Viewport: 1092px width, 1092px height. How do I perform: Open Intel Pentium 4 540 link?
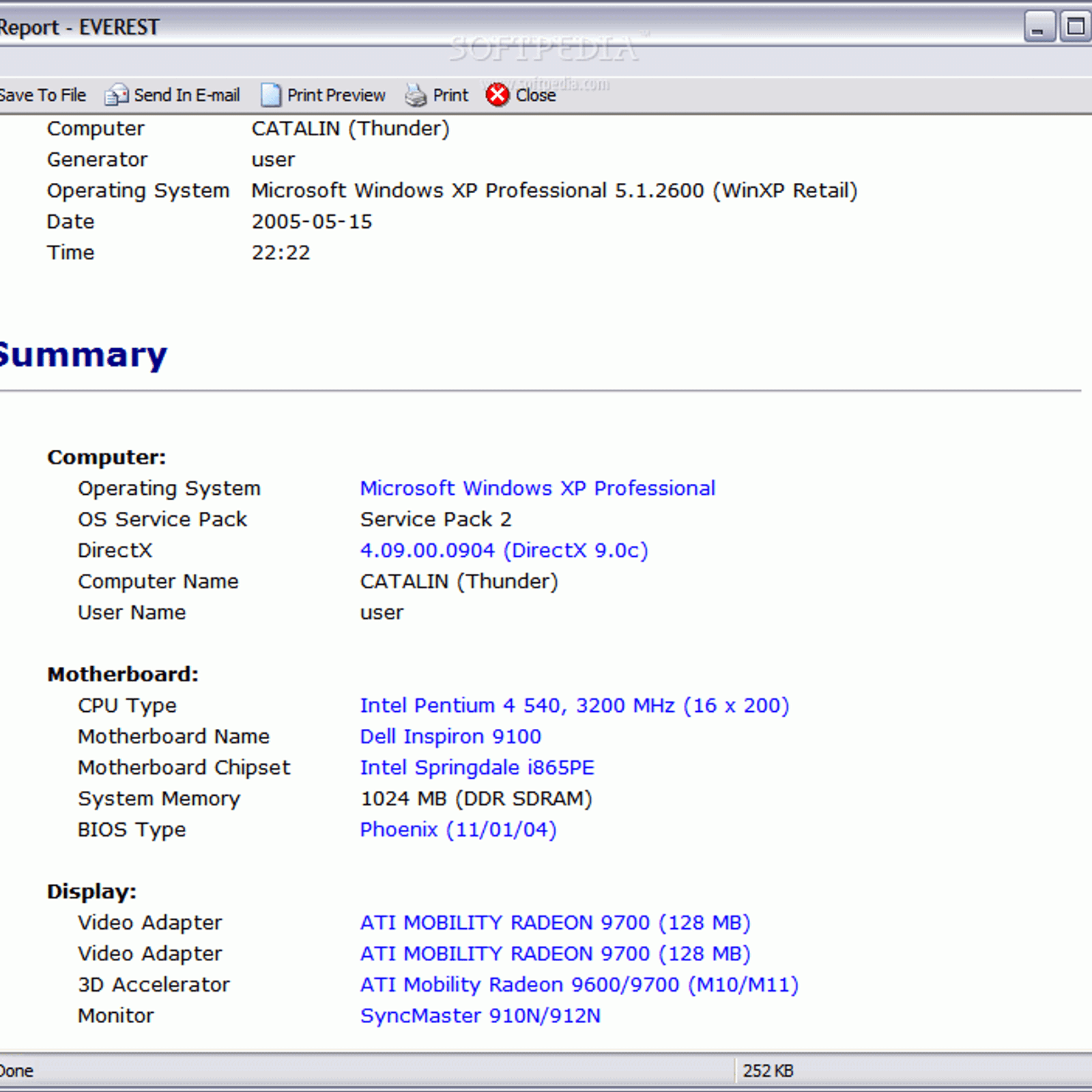(x=574, y=705)
